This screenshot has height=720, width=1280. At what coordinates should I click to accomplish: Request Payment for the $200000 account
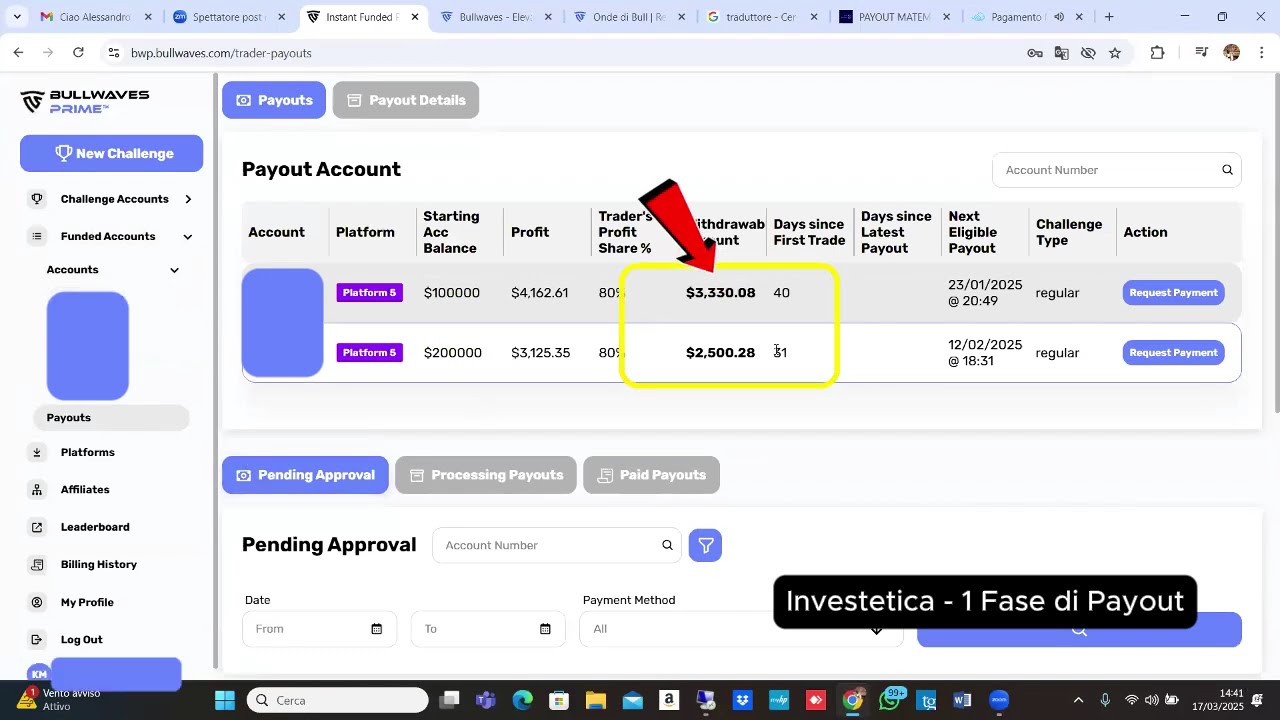1173,353
